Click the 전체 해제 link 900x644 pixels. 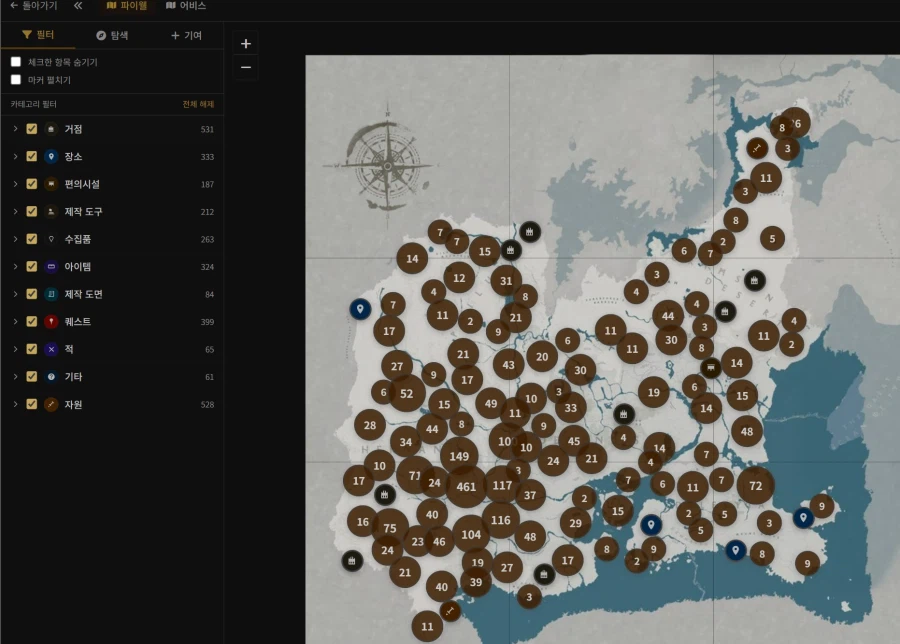pyautogui.click(x=197, y=104)
